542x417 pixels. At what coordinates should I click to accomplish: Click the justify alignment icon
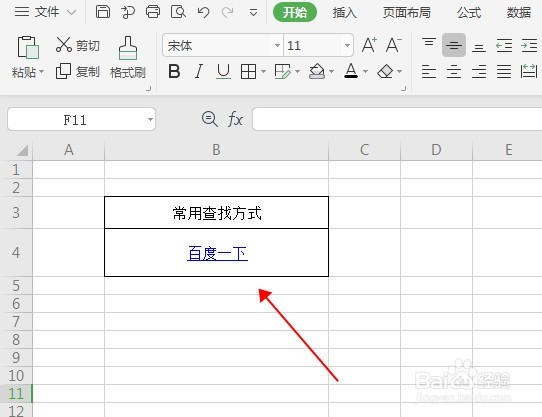(x=504, y=72)
